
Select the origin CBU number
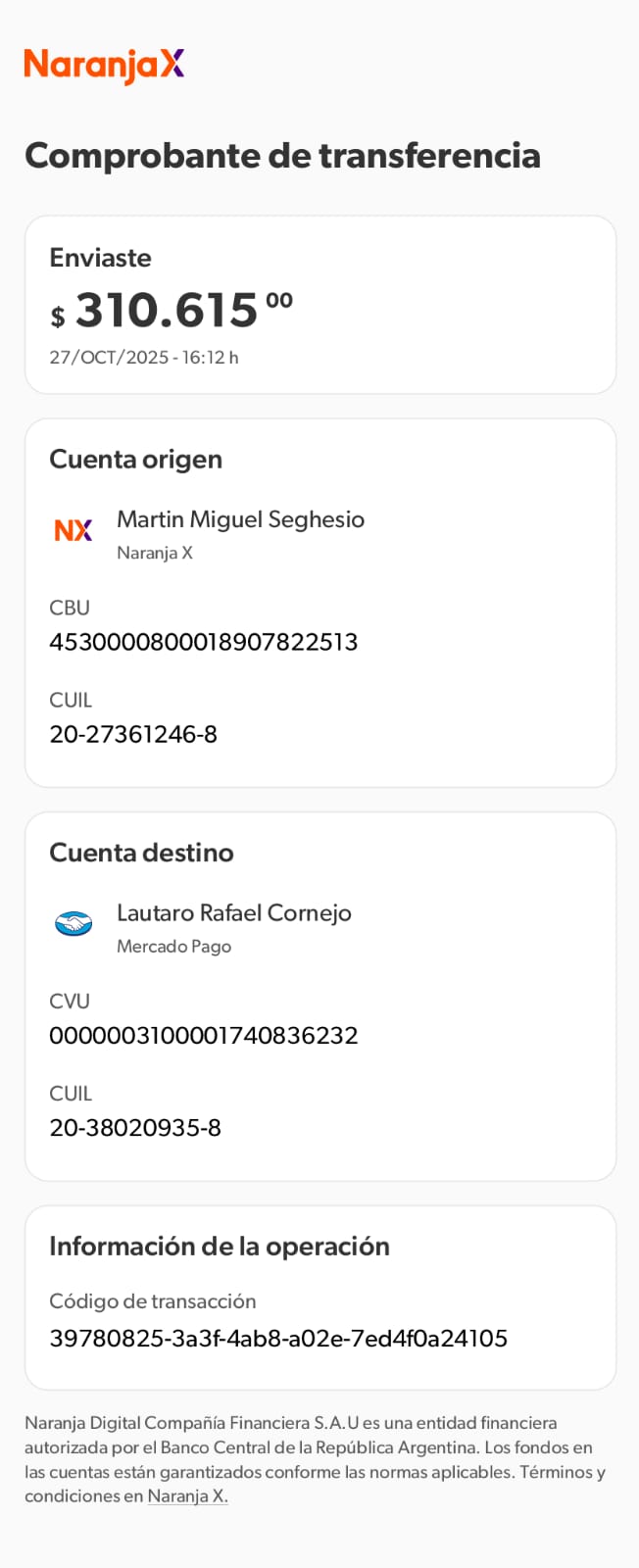[x=203, y=642]
